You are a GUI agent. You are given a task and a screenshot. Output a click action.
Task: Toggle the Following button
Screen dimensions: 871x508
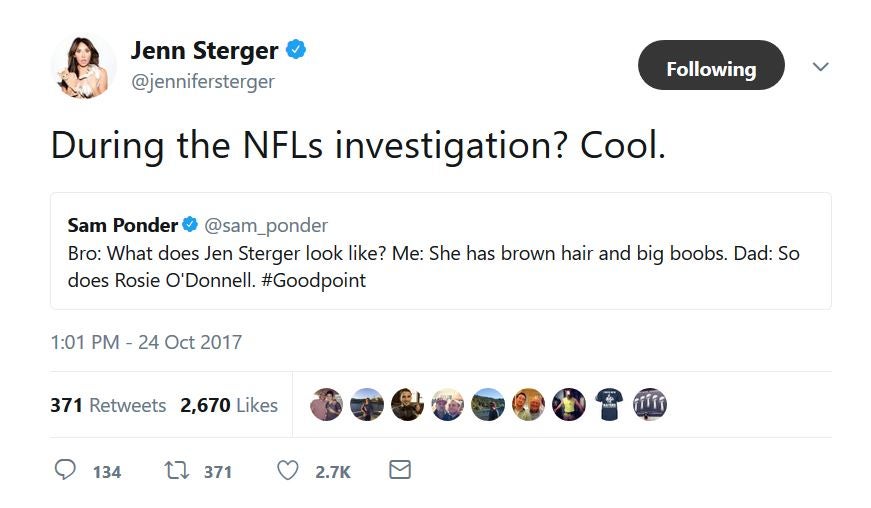pyautogui.click(x=711, y=69)
